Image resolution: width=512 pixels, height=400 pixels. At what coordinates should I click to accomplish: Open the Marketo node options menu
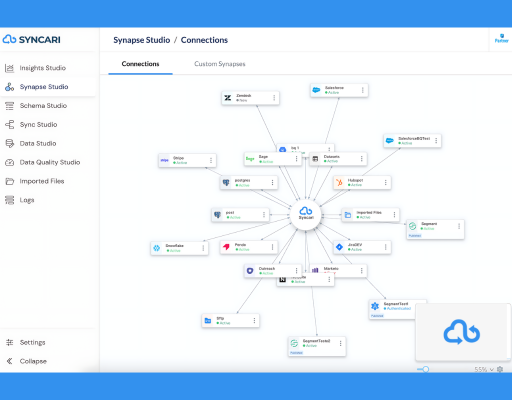pos(362,270)
